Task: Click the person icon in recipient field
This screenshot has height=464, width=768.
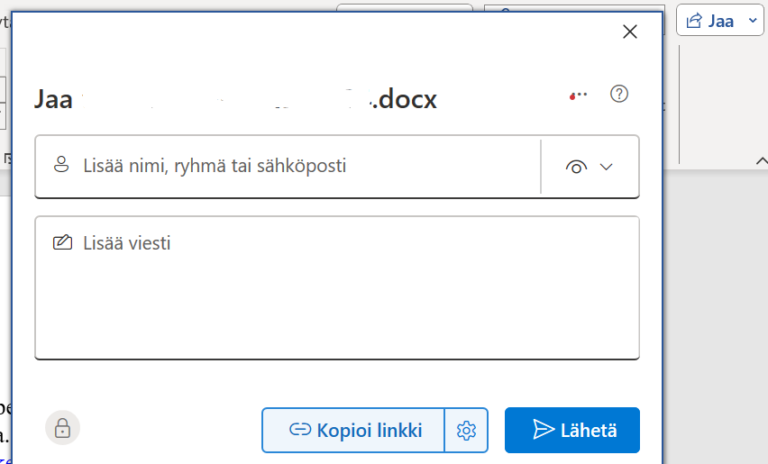Action: (x=62, y=165)
